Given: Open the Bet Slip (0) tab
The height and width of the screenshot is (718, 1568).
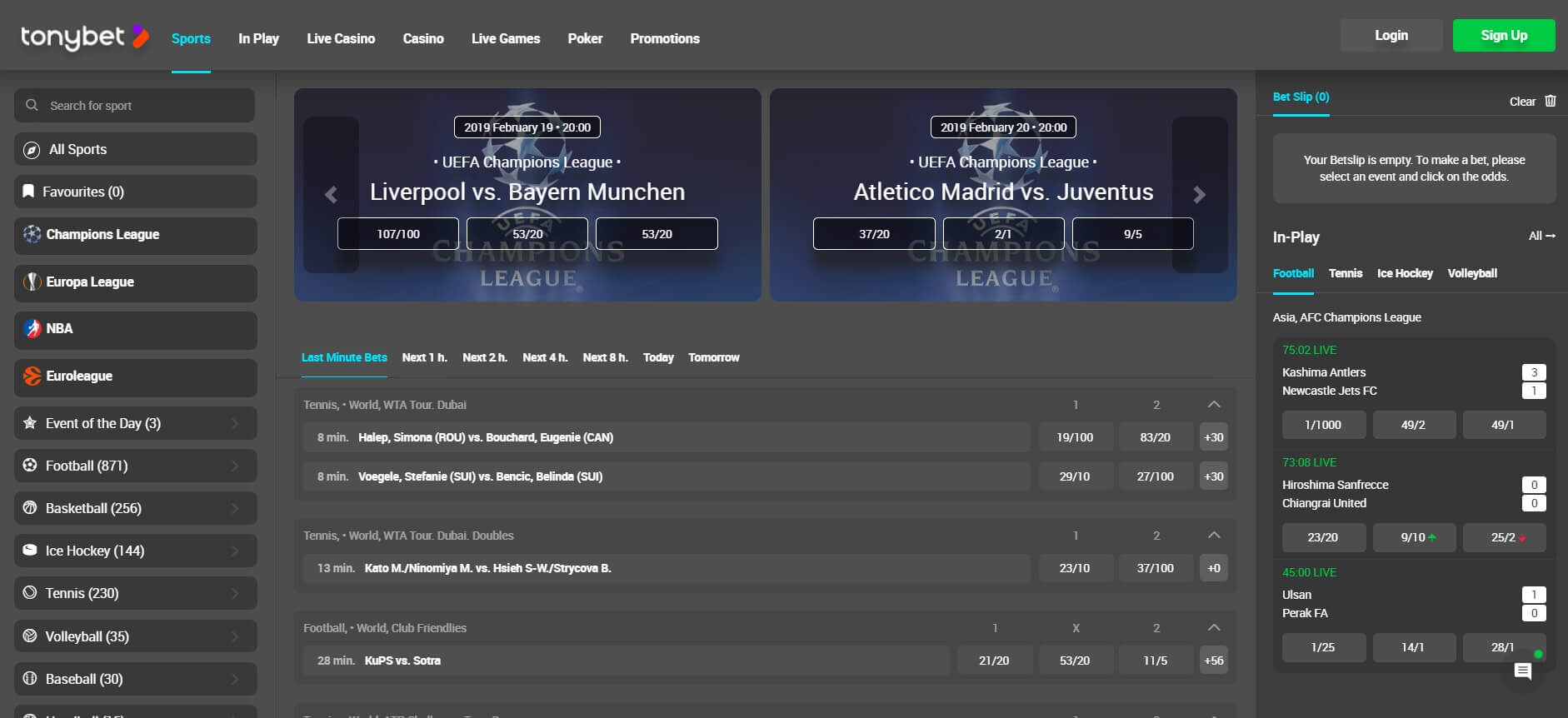Looking at the screenshot, I should [1301, 97].
